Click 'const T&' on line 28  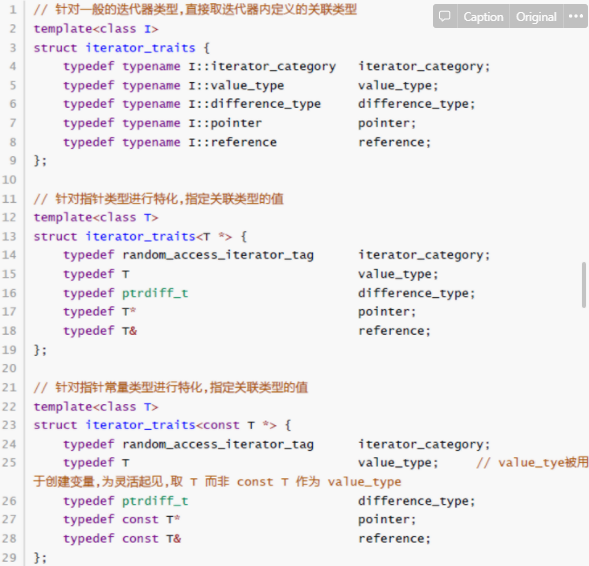(x=152, y=539)
